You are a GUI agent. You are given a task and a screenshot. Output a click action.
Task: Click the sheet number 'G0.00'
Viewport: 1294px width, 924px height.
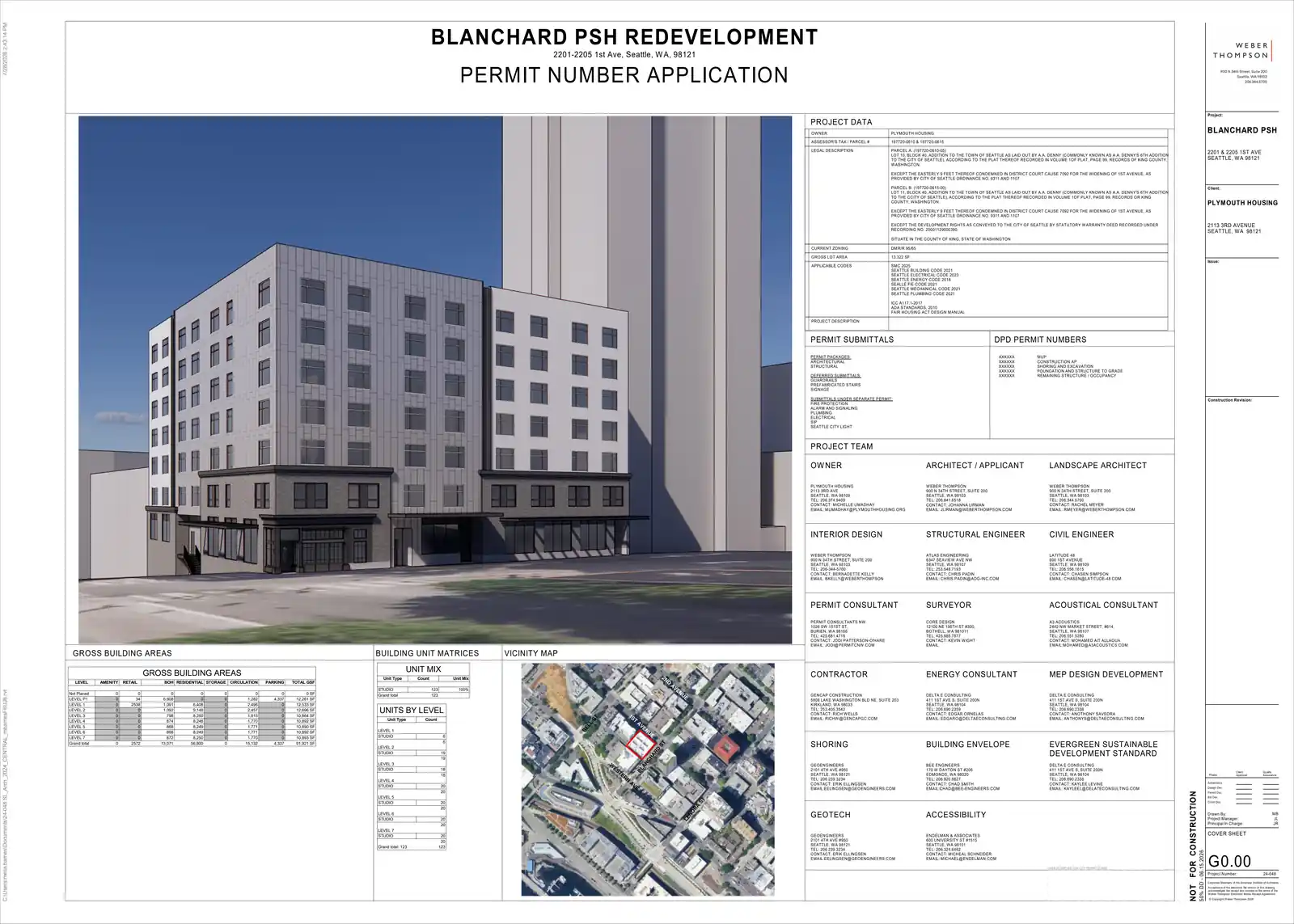[1229, 862]
